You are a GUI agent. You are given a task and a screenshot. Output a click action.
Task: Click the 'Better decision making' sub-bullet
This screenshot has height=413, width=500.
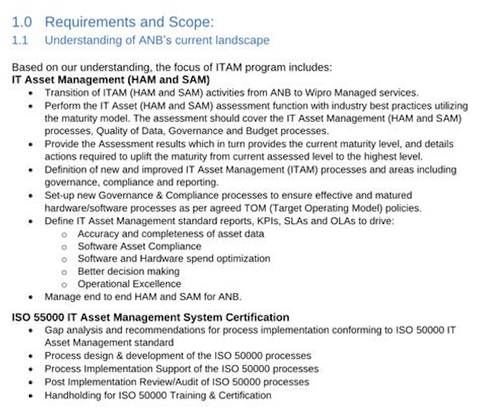129,271
